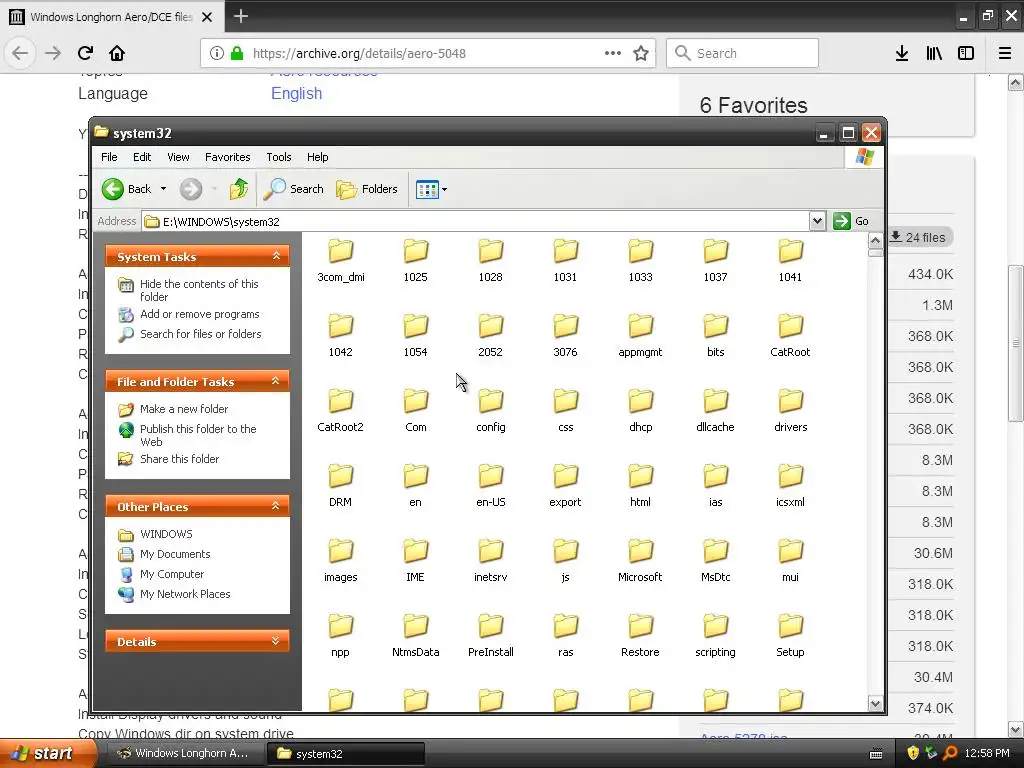Click the 24 files download button on archive.org
Viewport: 1024px width, 768px height.
click(918, 237)
